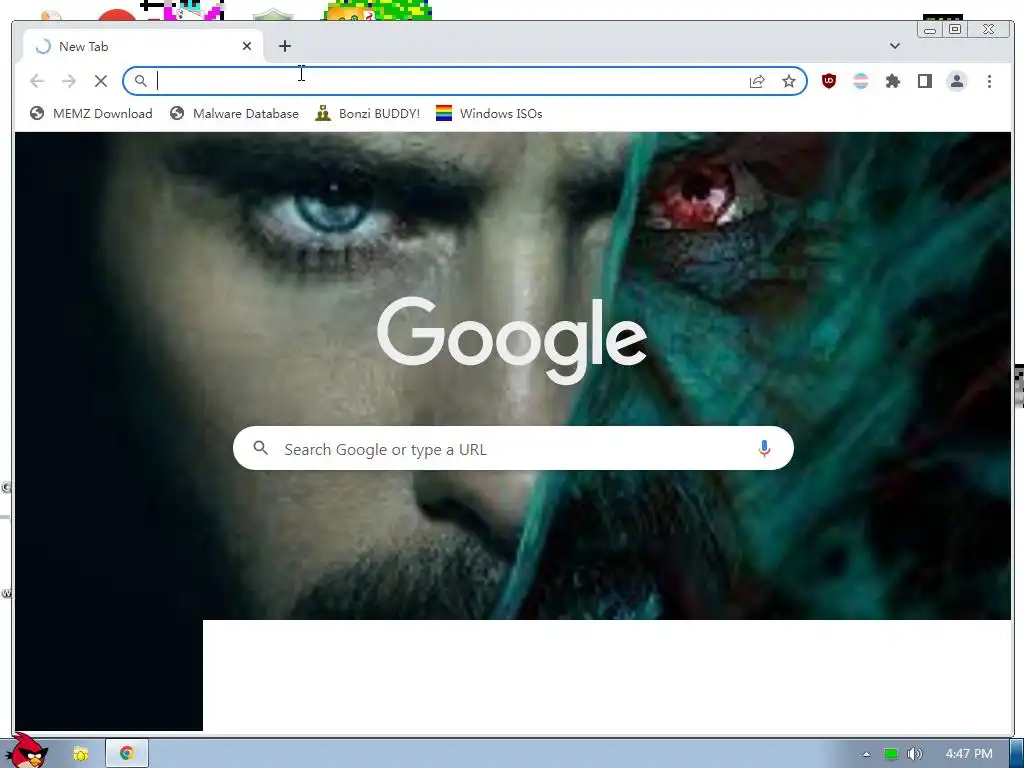Click Chrome icon in taskbar
The width and height of the screenshot is (1024, 768).
(127, 754)
